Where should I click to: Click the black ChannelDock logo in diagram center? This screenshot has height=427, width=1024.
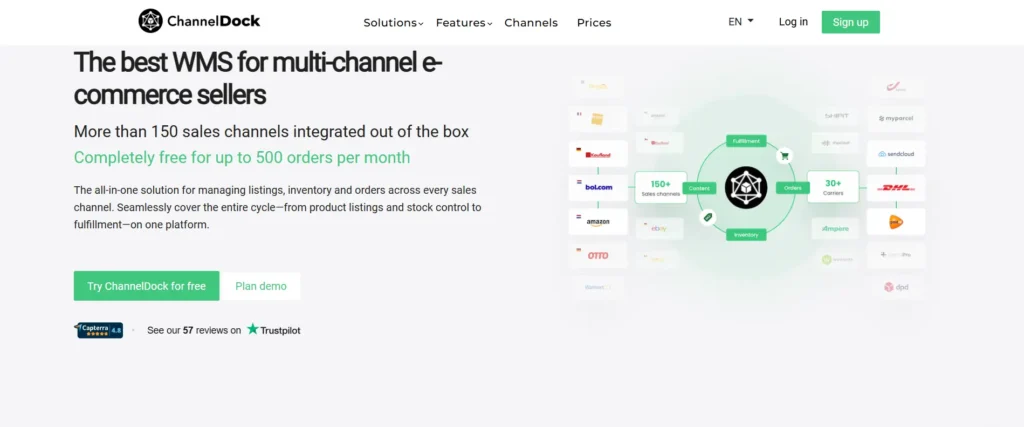[x=746, y=188]
